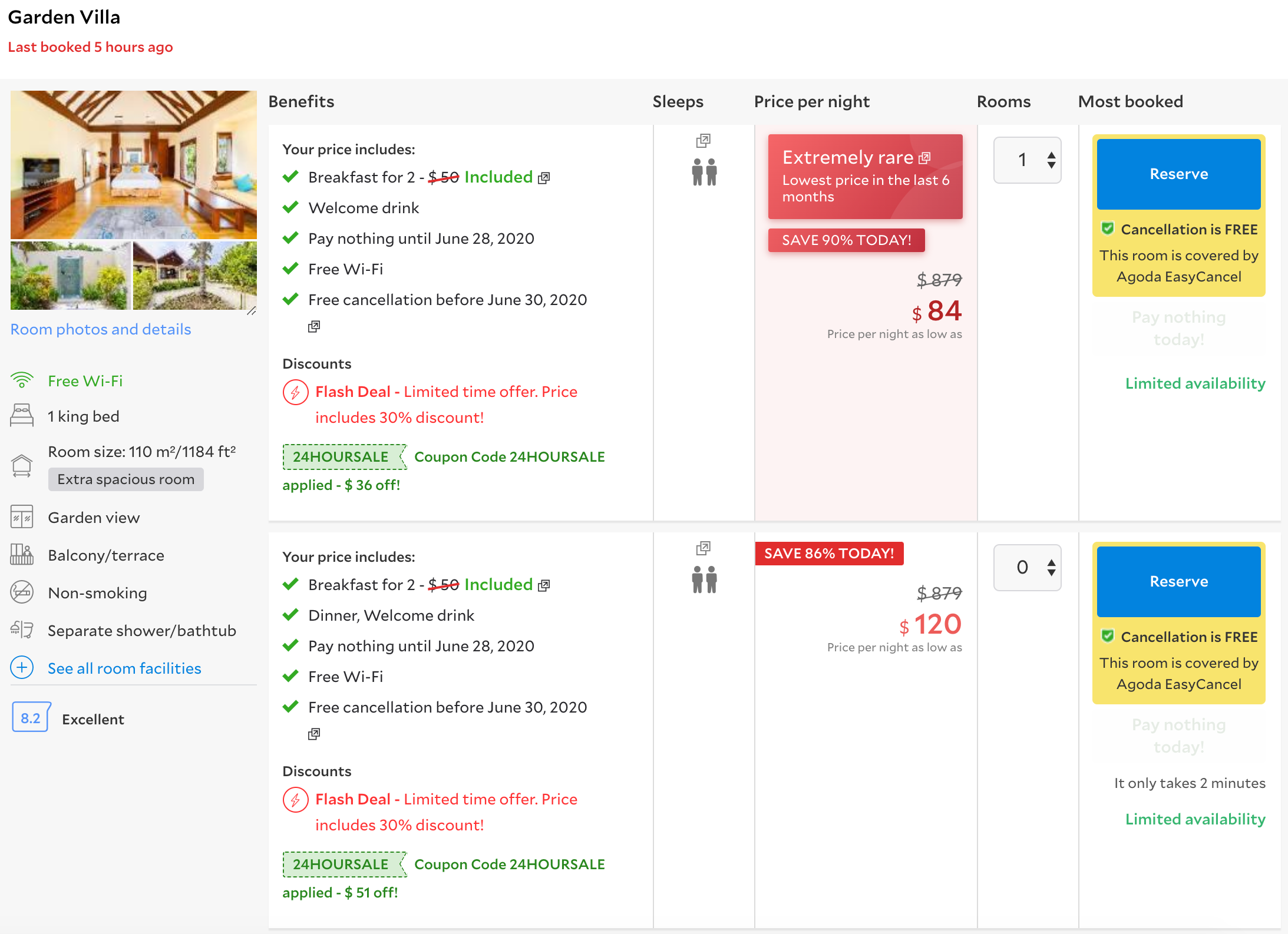
Task: Reserve the $84 per night room
Action: tap(1178, 174)
